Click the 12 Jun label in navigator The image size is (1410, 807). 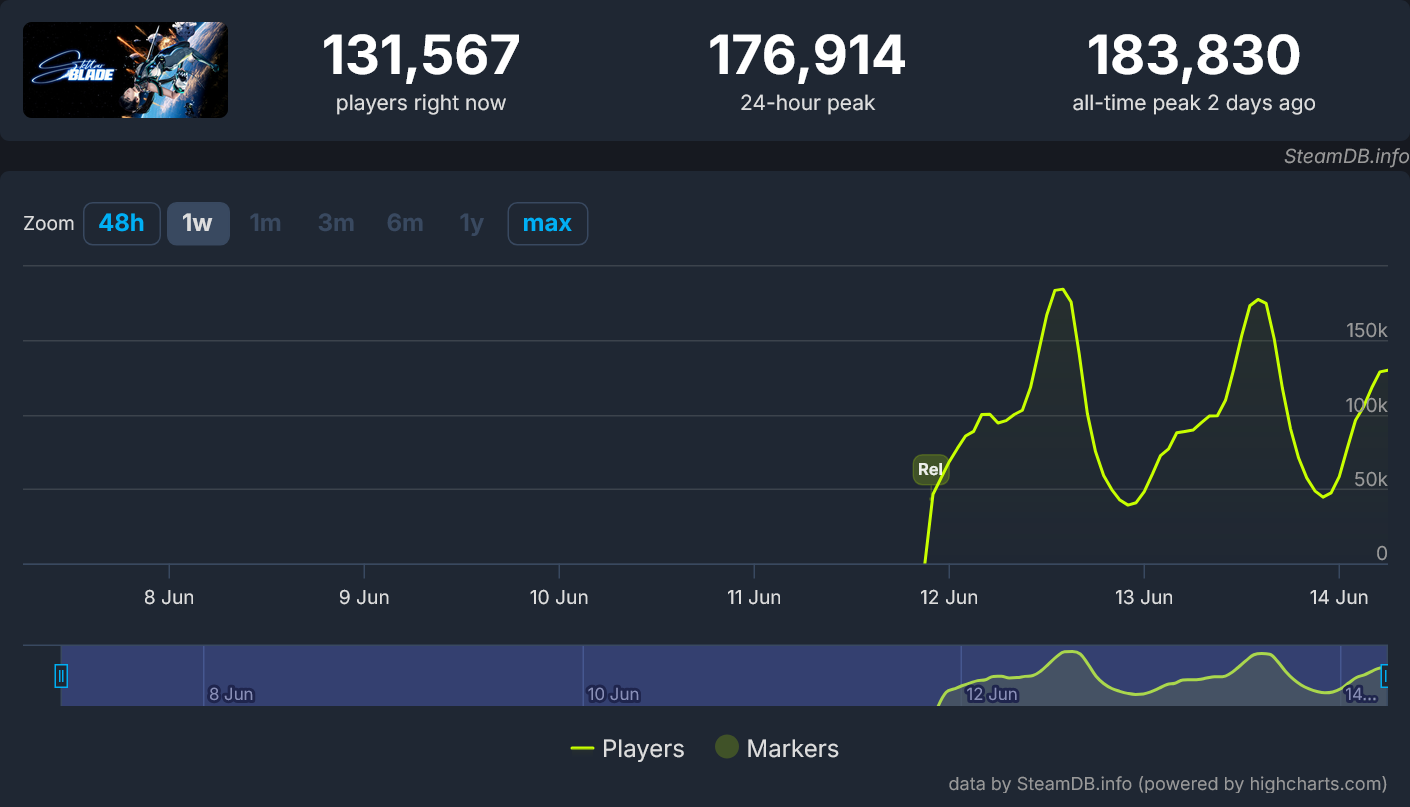coord(992,694)
